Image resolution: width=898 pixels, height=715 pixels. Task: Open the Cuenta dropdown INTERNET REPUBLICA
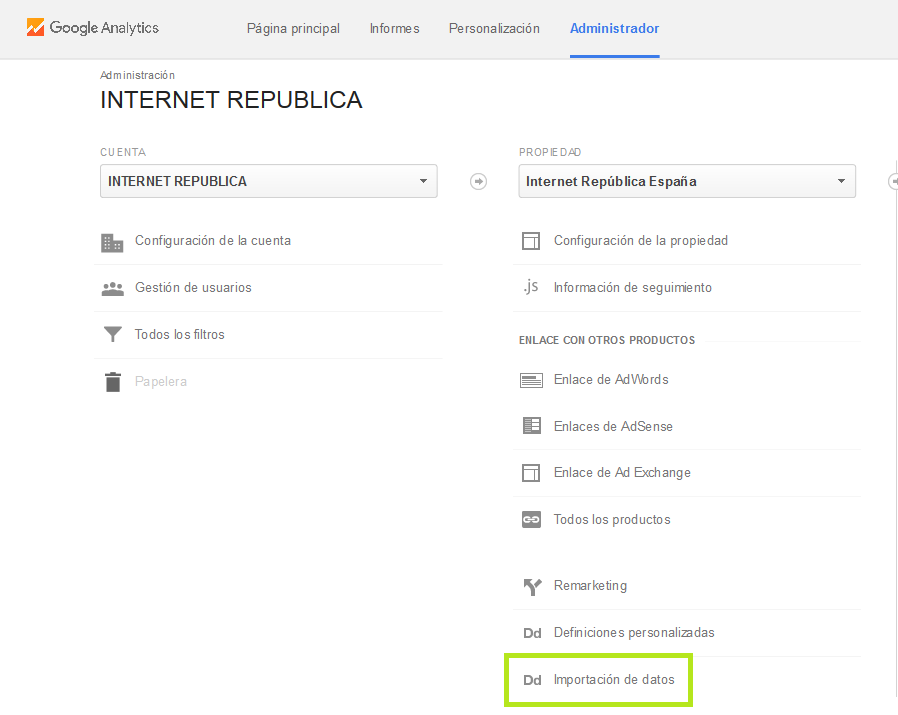pyautogui.click(x=268, y=181)
